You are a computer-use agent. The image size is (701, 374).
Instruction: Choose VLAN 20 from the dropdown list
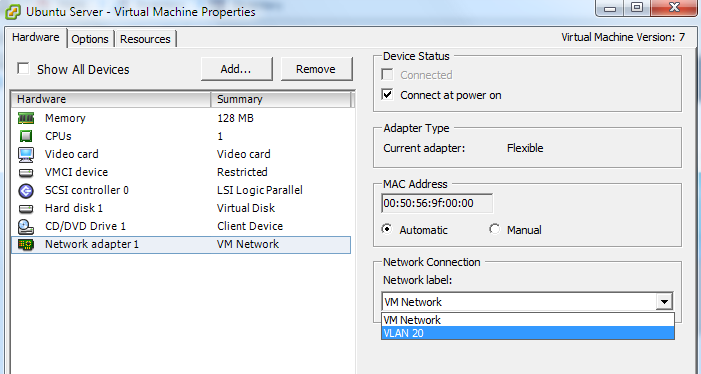click(528, 333)
